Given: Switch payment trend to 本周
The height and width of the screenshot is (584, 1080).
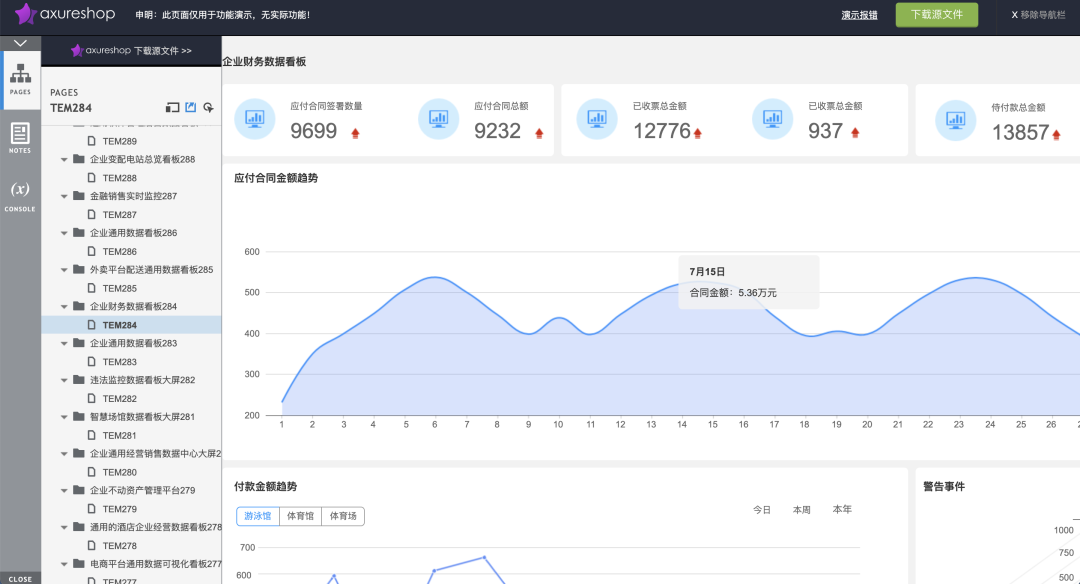Looking at the screenshot, I should [802, 510].
